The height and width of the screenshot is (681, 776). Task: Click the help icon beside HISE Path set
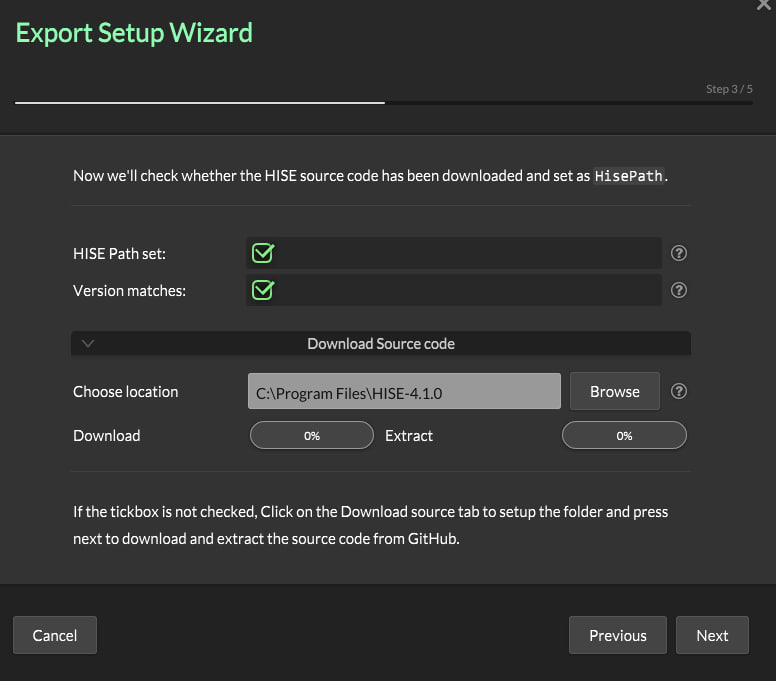pyautogui.click(x=679, y=254)
